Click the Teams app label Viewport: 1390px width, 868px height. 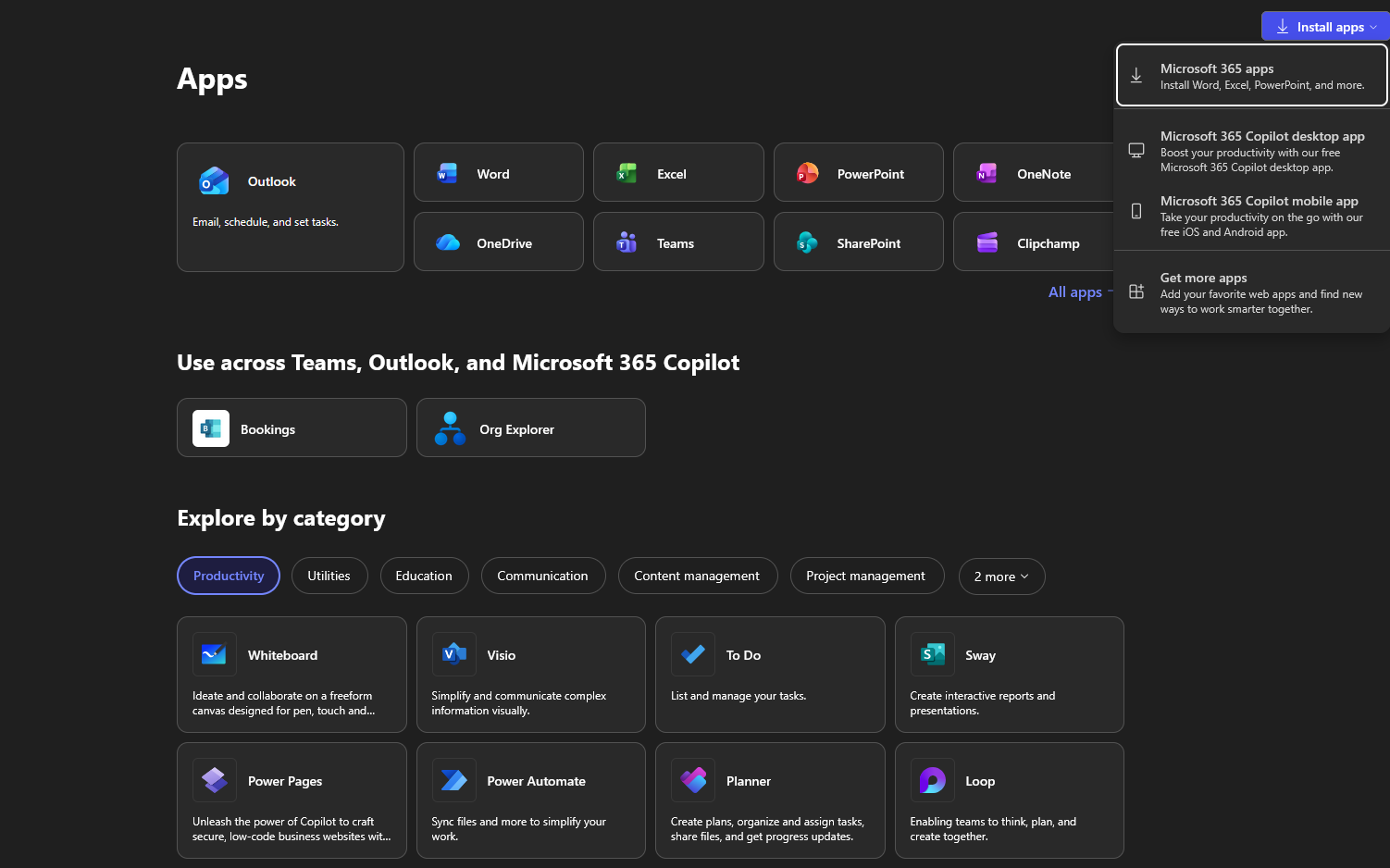pos(676,243)
